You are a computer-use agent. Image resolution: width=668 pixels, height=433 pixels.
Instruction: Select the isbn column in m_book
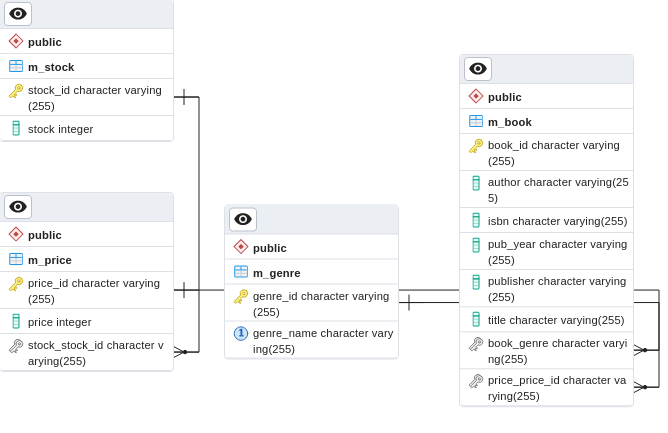coord(557,221)
